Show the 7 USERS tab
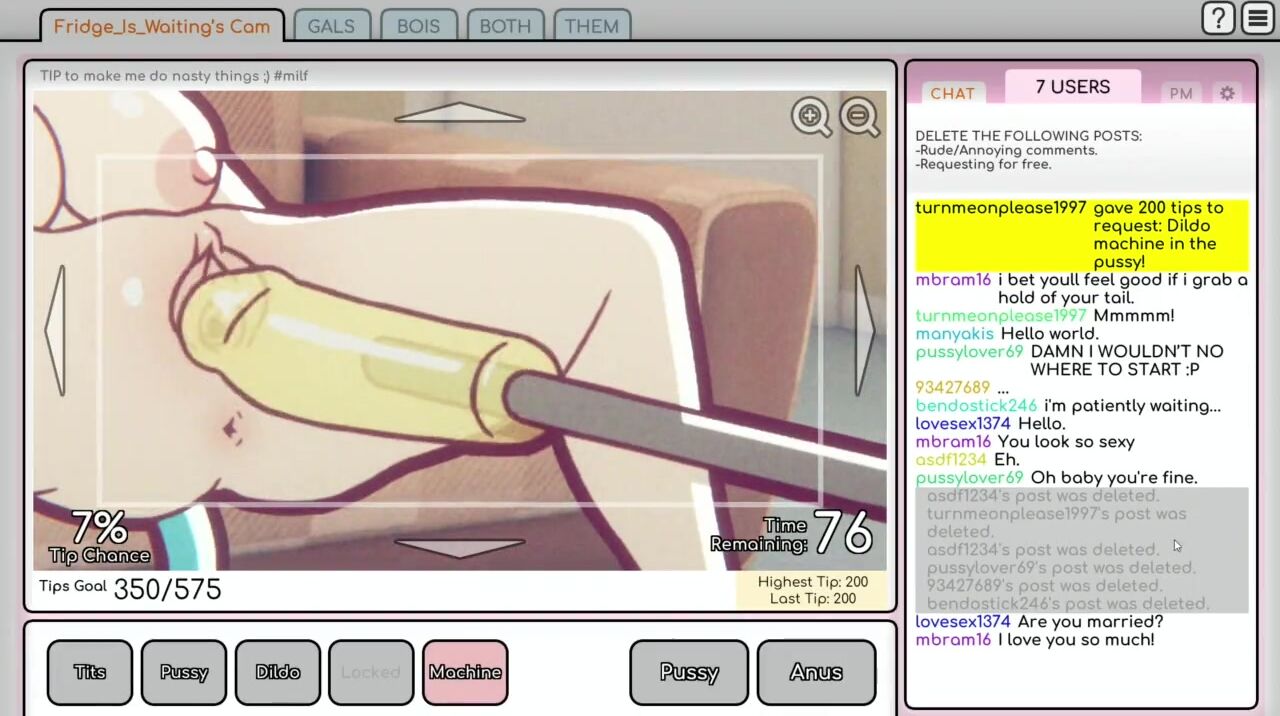Screen dimensions: 1280x716 click(1073, 87)
